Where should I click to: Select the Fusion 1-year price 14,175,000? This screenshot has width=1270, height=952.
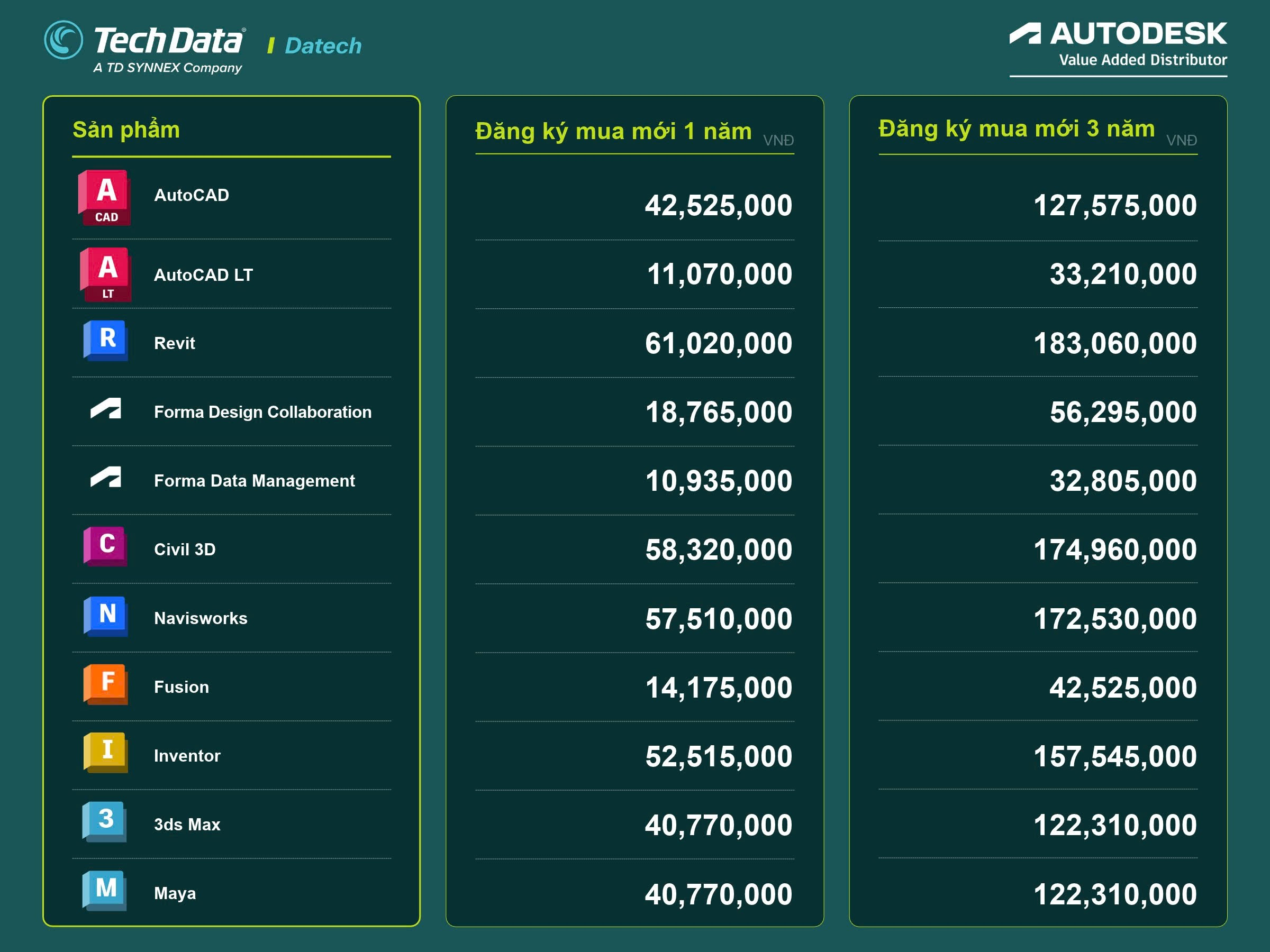pos(719,688)
